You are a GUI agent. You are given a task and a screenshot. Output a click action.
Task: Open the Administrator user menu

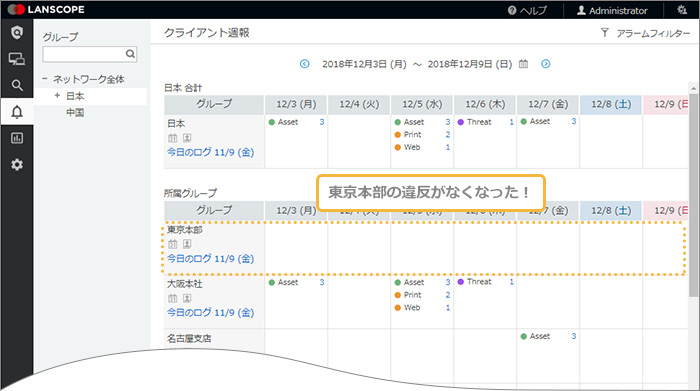(x=612, y=10)
